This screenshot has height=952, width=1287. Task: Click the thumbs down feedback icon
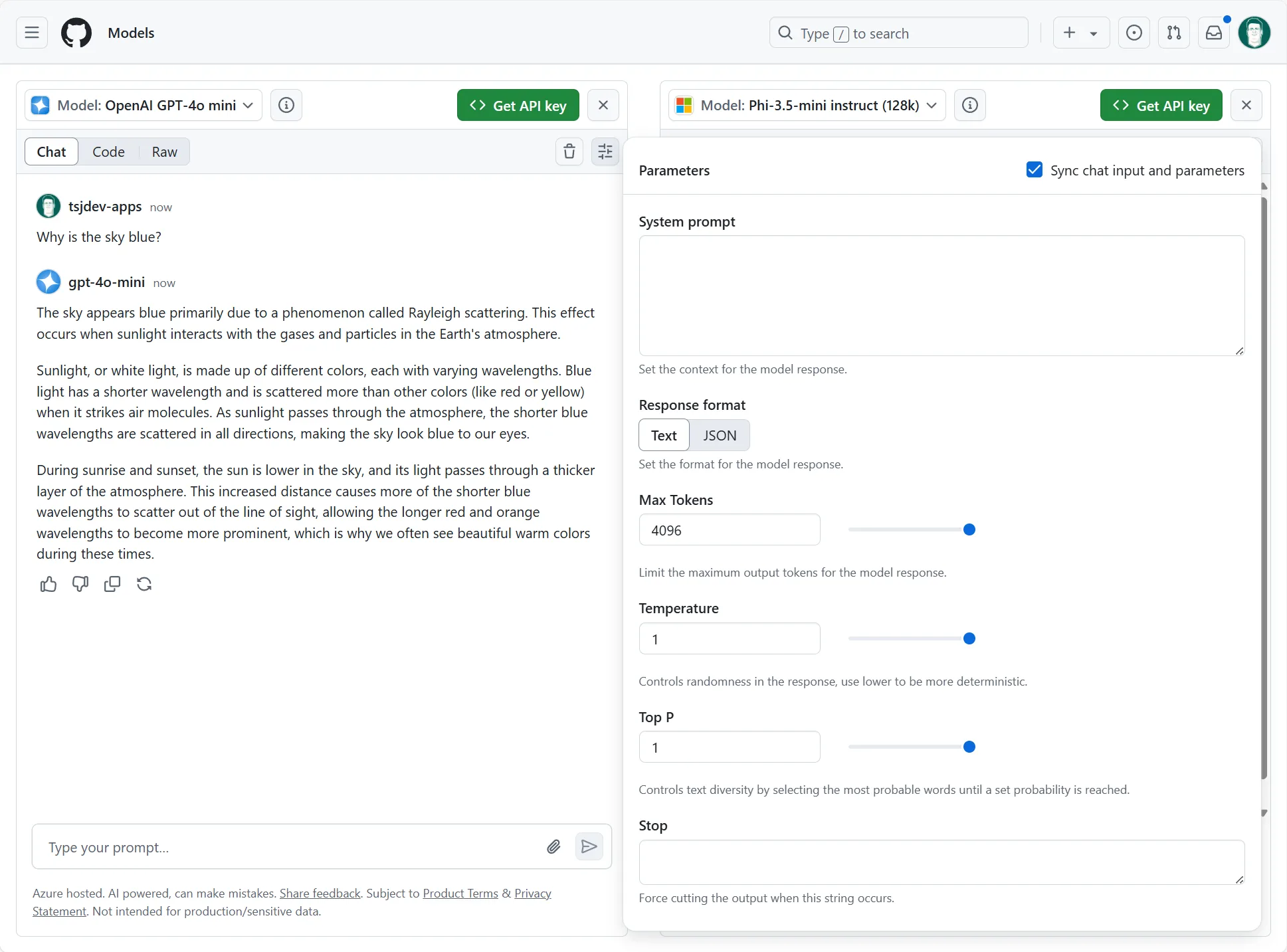click(x=80, y=584)
